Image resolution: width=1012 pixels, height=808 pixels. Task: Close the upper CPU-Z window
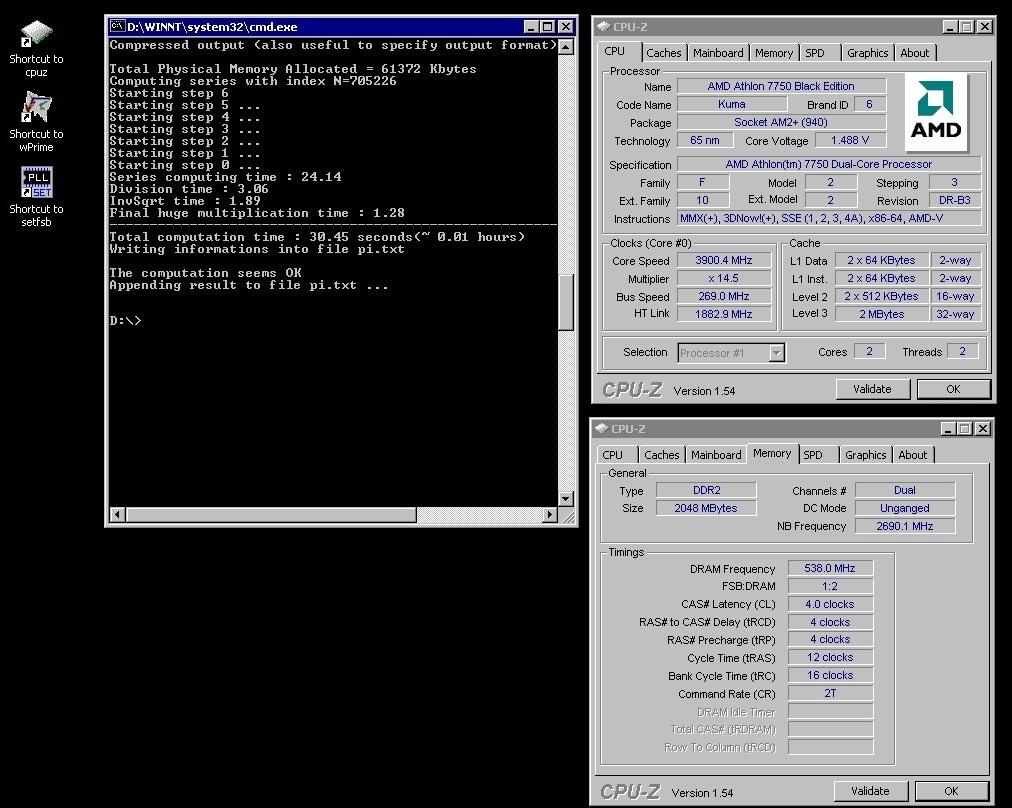pos(984,26)
